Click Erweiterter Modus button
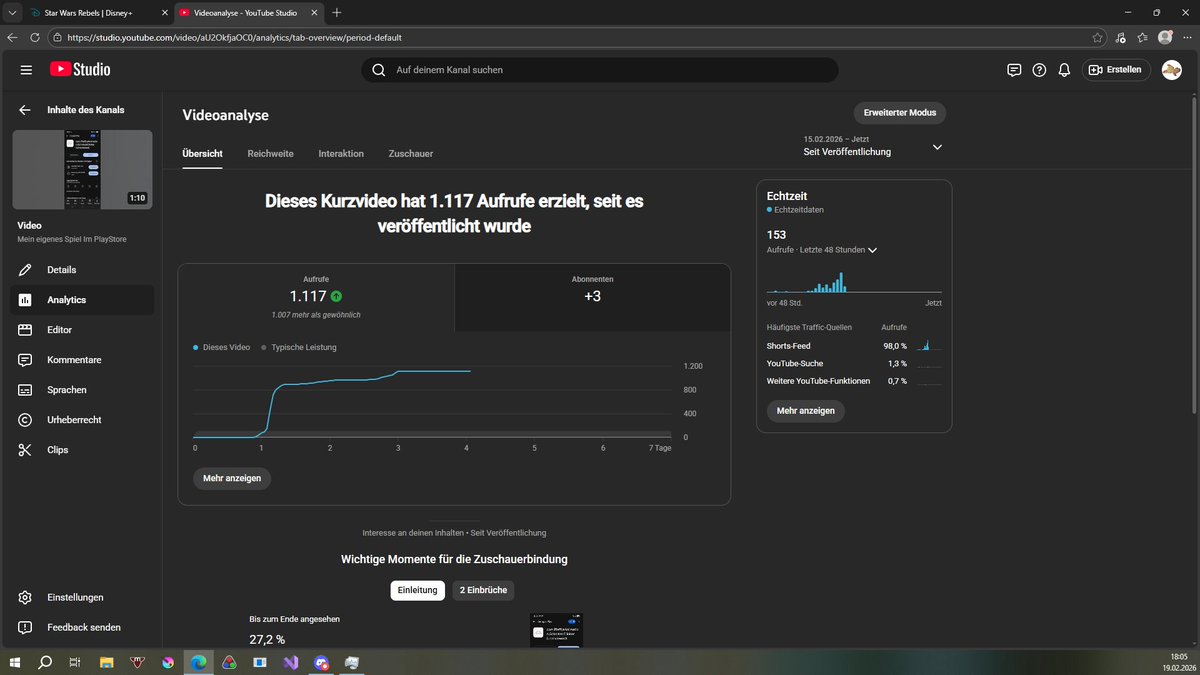The width and height of the screenshot is (1200, 675). point(900,113)
